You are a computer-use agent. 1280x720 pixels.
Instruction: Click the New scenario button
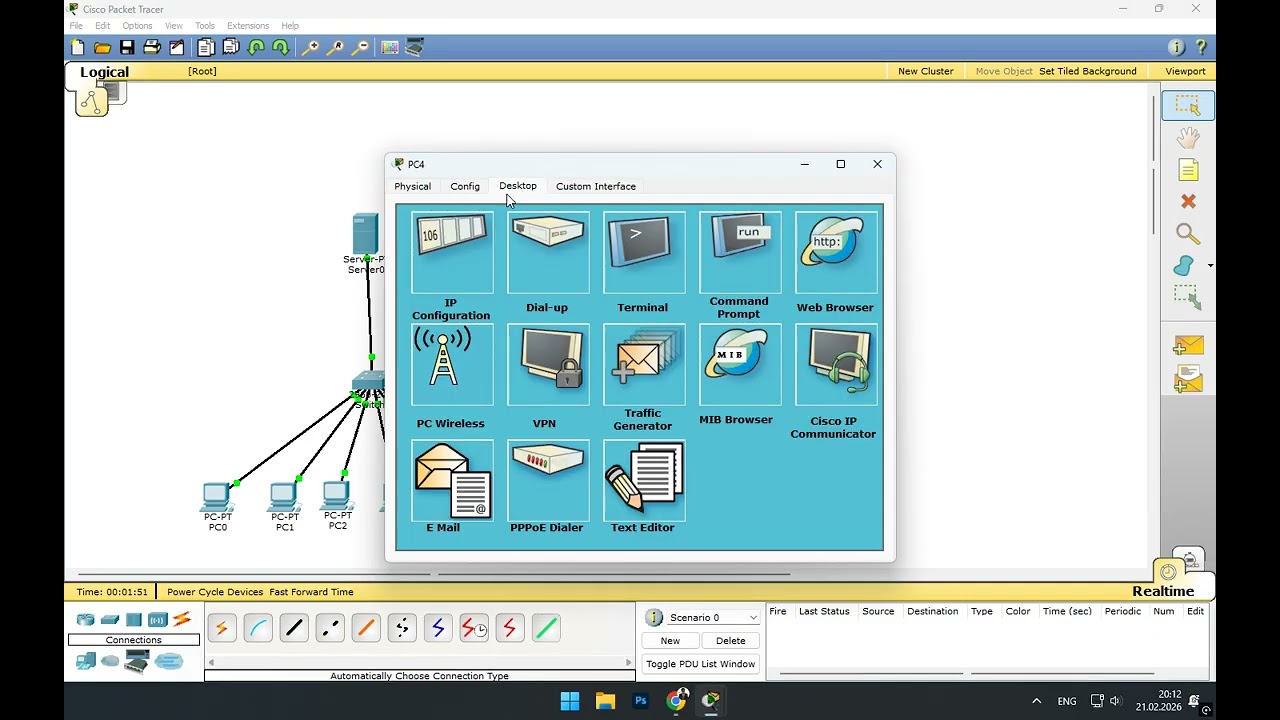click(670, 641)
